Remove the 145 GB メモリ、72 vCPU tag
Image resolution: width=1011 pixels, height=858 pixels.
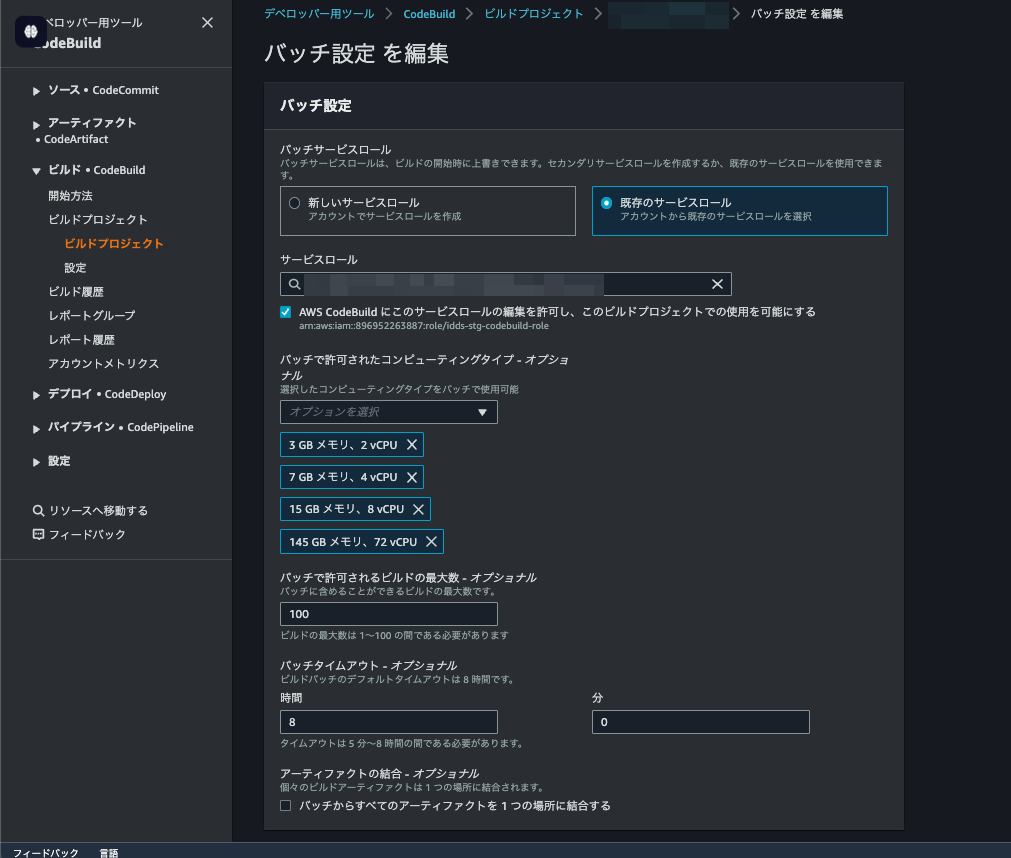(x=431, y=542)
